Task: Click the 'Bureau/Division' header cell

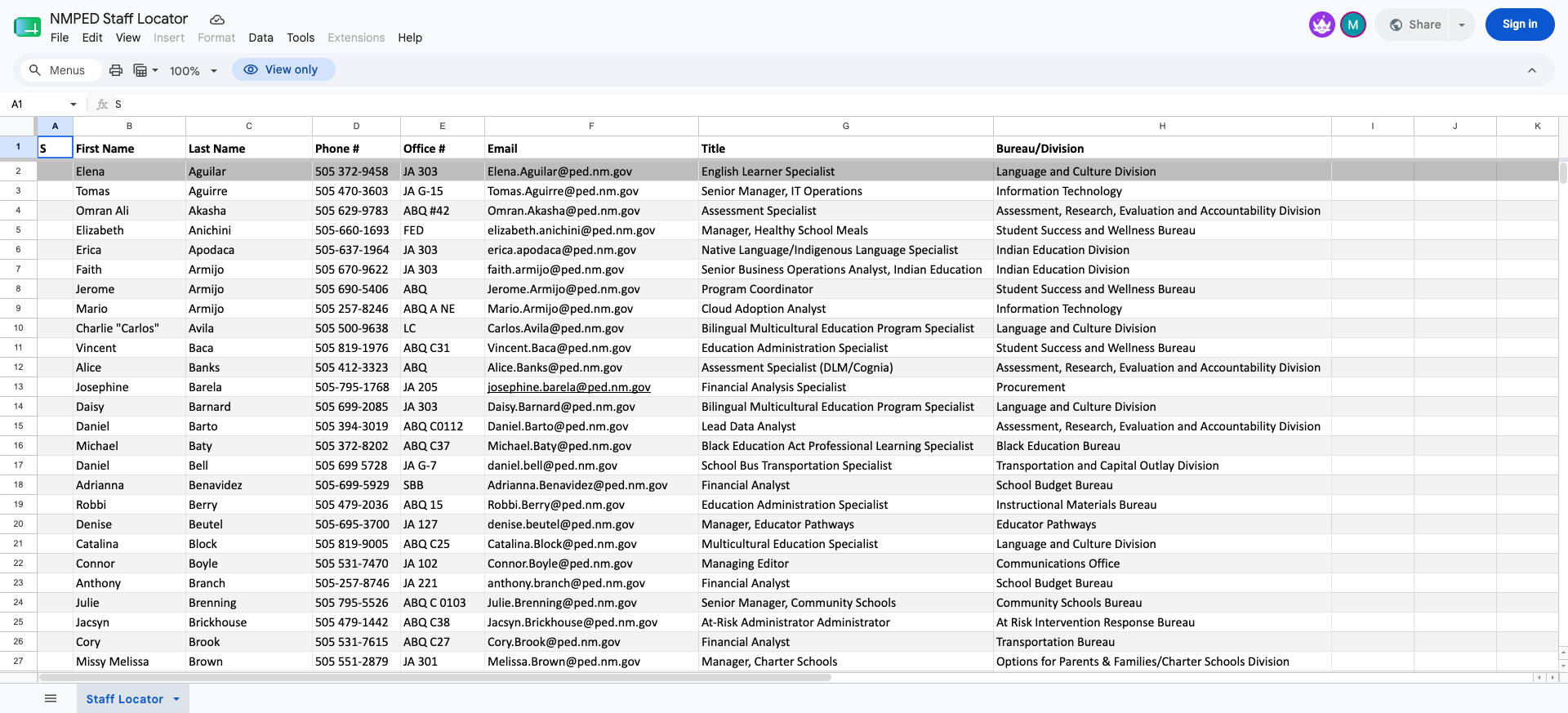Action: click(x=1162, y=149)
